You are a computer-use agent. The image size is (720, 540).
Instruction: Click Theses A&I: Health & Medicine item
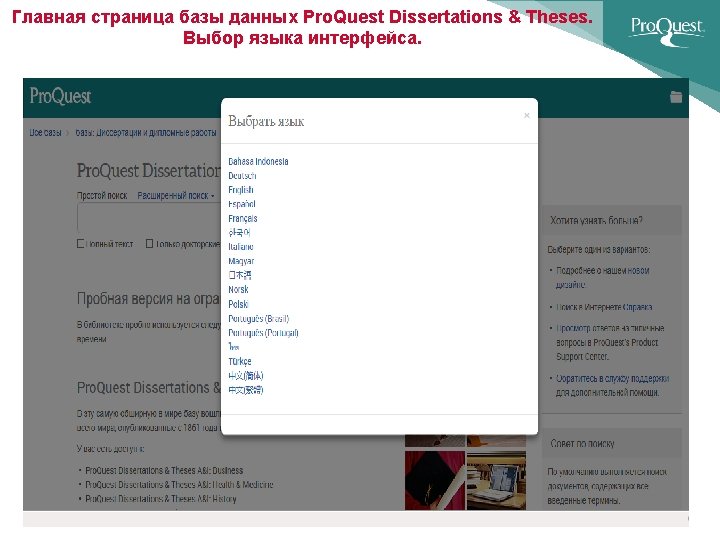pos(179,484)
